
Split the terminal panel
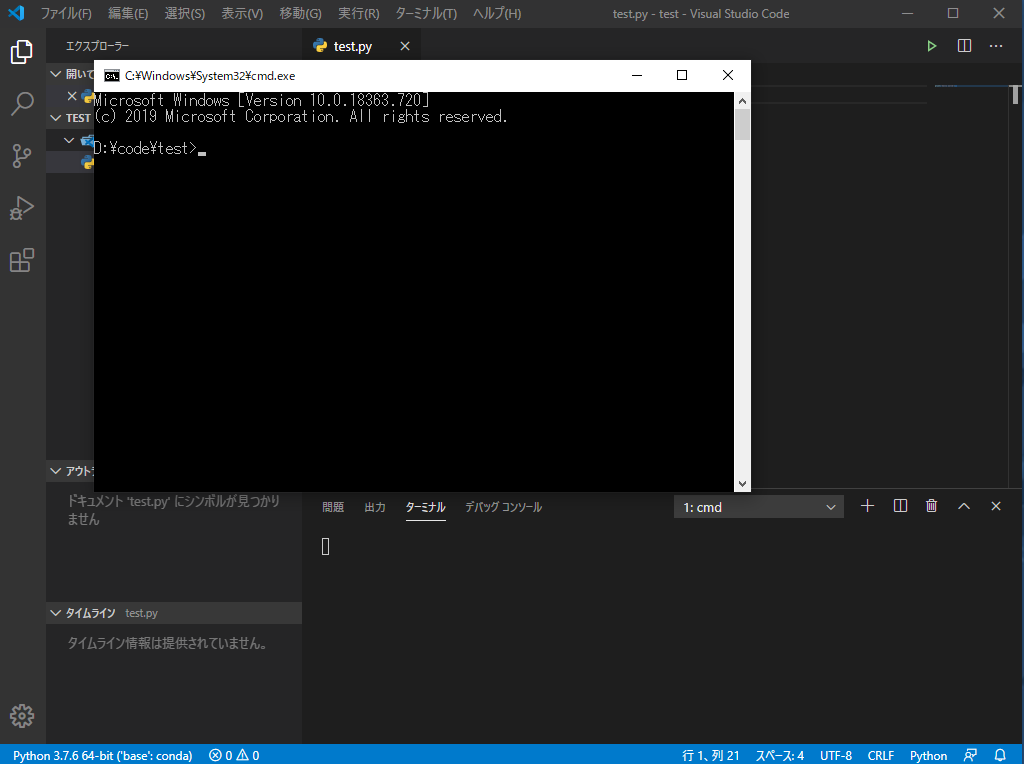[x=900, y=506]
